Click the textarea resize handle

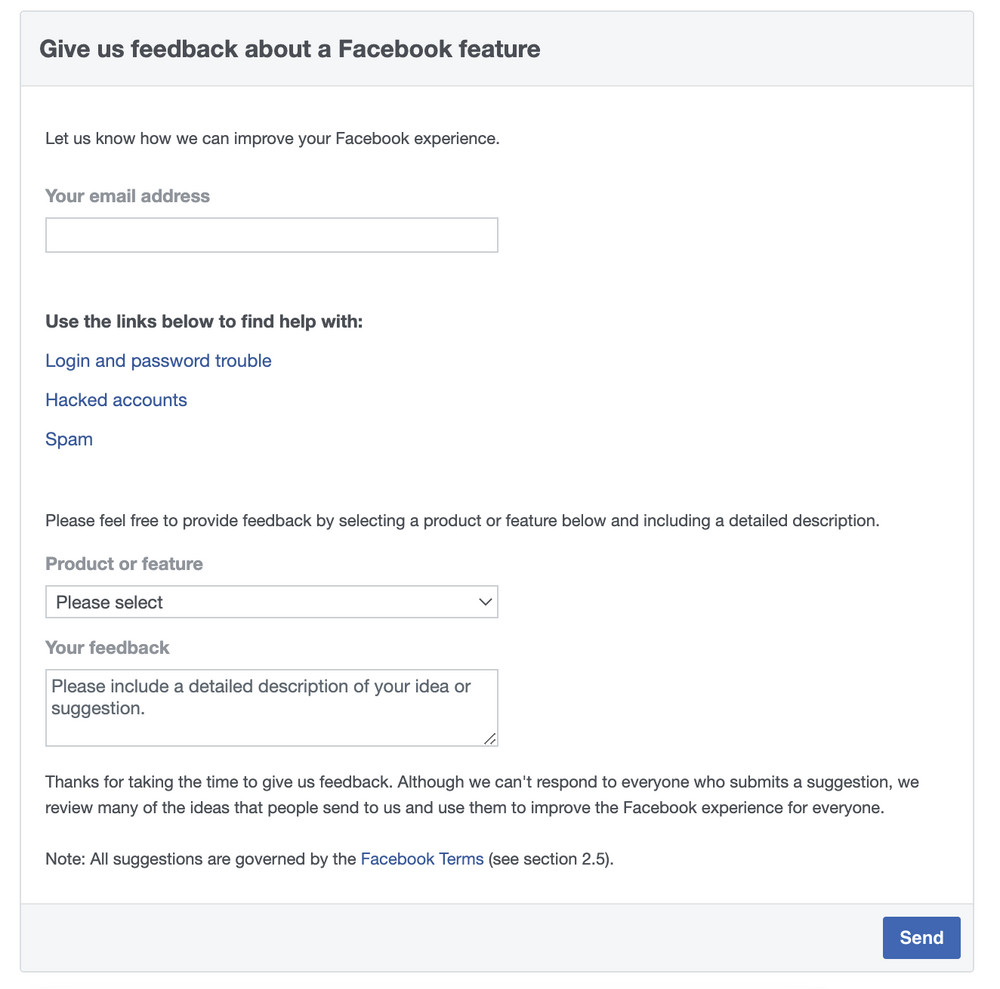490,740
